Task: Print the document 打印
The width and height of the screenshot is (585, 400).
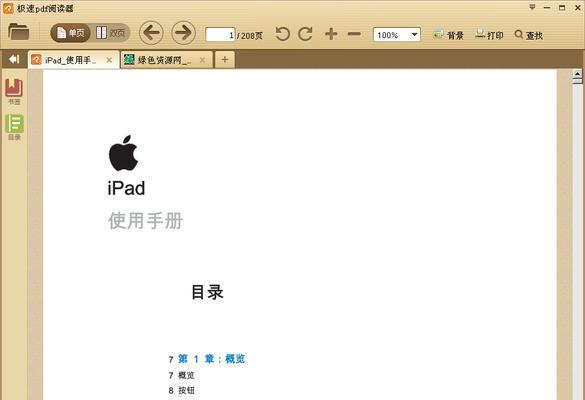Action: tap(489, 35)
